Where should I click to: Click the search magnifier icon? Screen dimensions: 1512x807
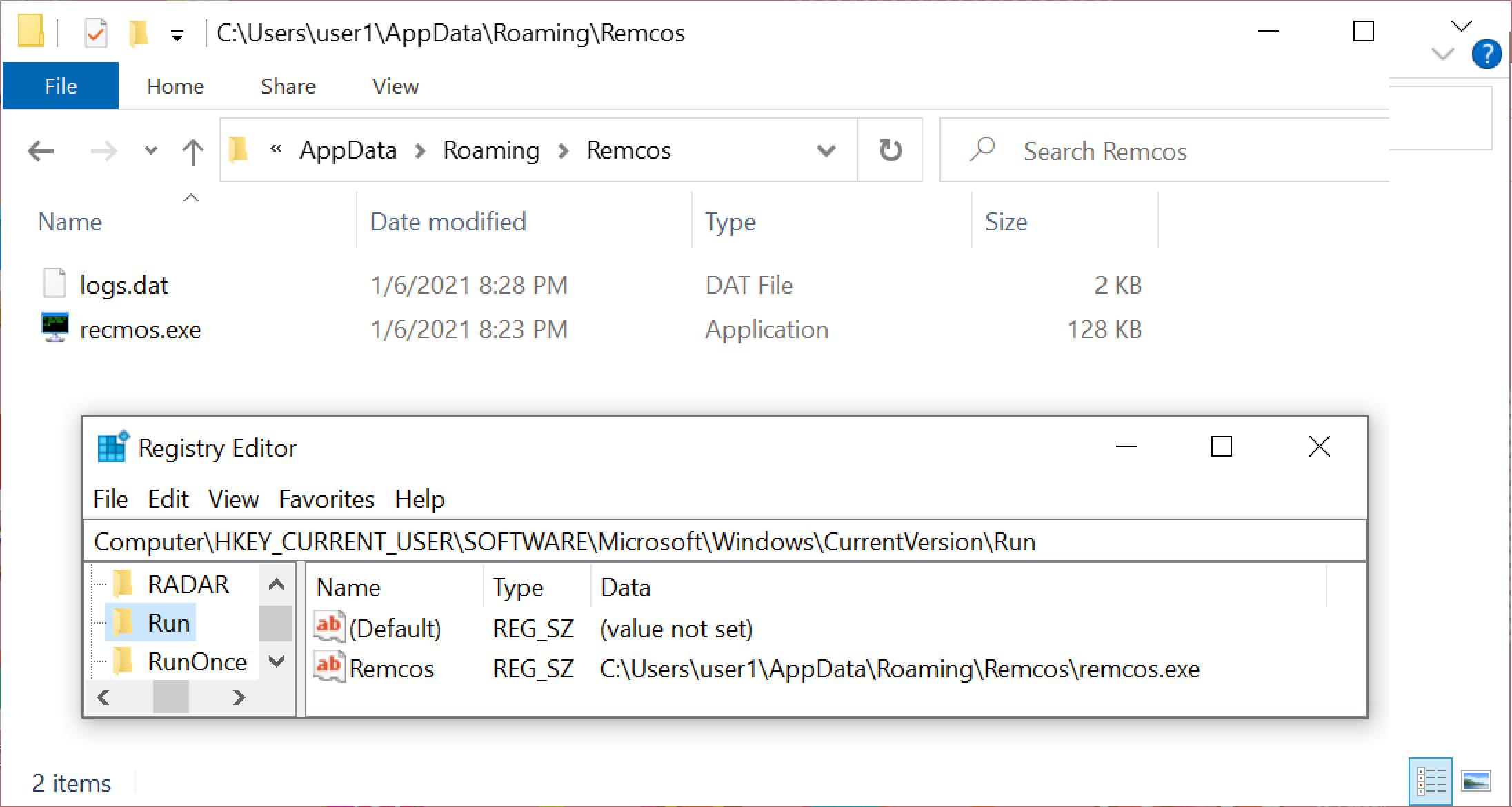pyautogui.click(x=982, y=149)
